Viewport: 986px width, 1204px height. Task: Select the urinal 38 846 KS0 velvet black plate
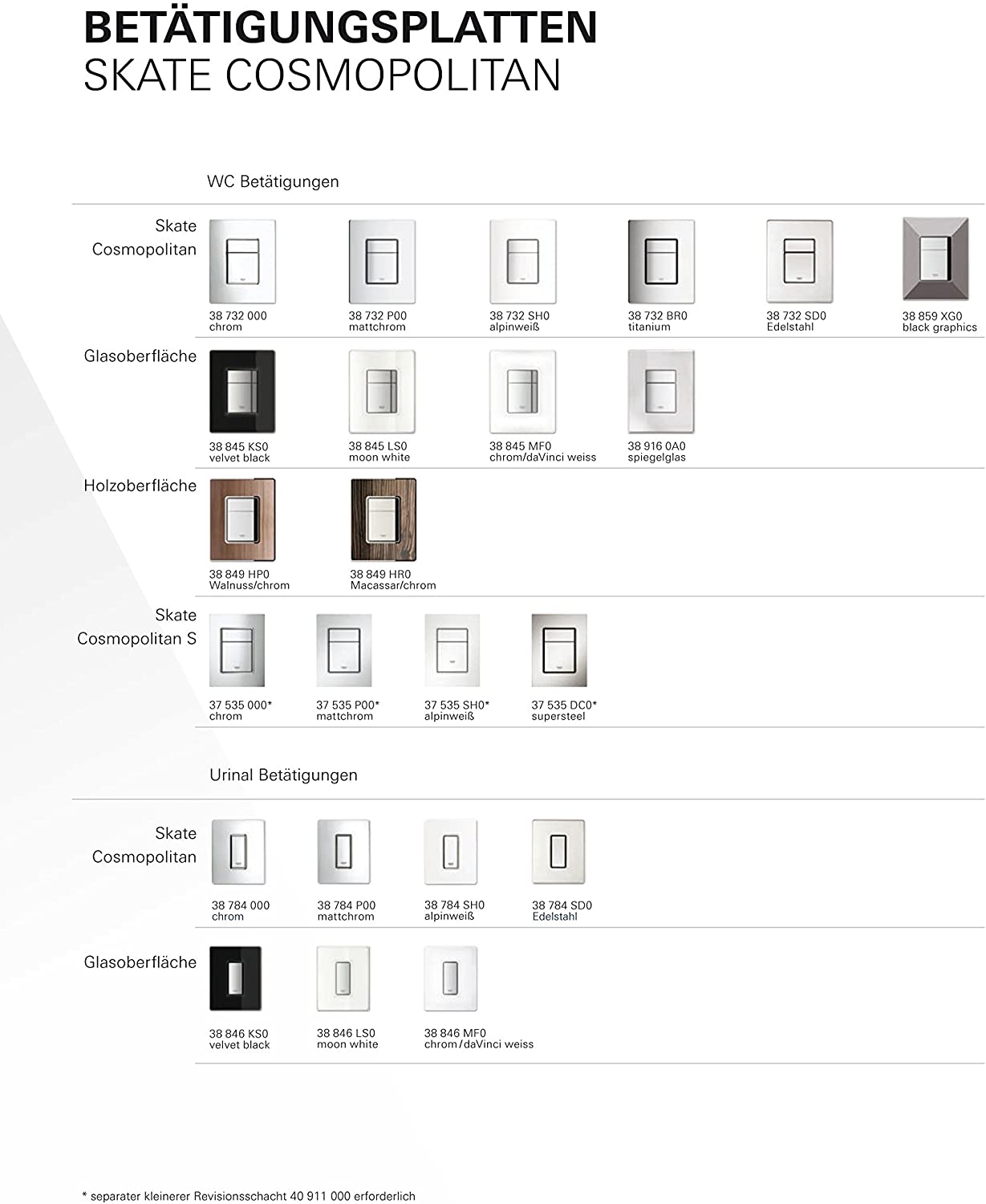(x=236, y=979)
